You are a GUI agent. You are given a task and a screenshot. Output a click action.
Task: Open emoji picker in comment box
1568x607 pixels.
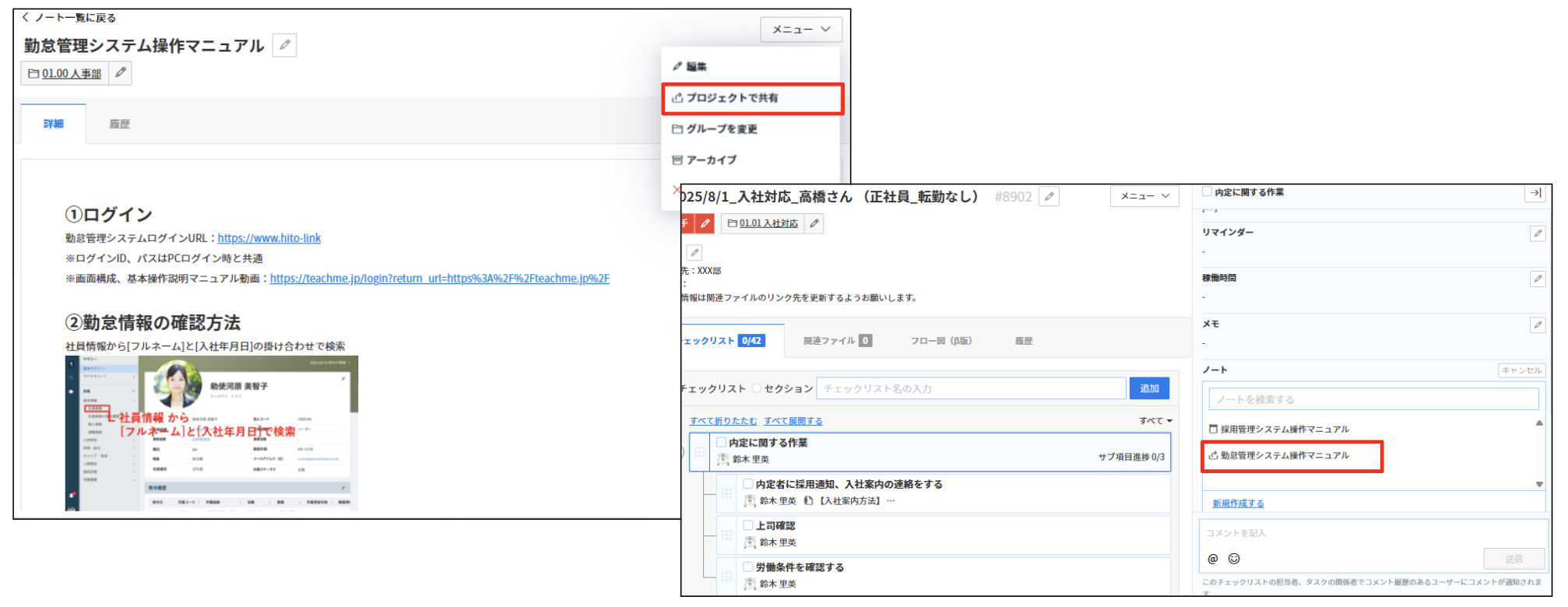(1234, 559)
